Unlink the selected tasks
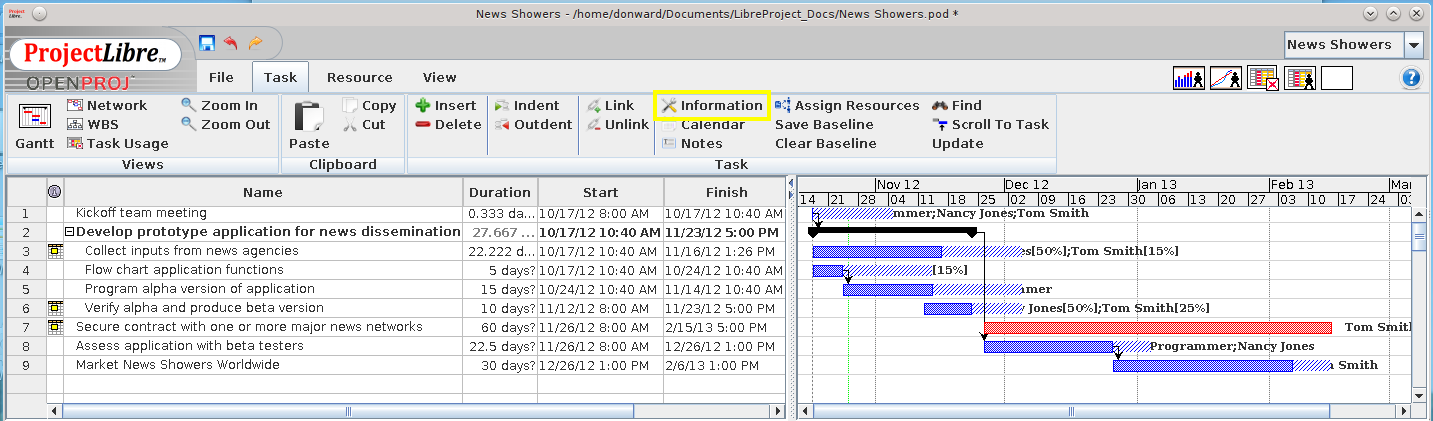Viewport: 1433px width, 421px height. click(617, 124)
